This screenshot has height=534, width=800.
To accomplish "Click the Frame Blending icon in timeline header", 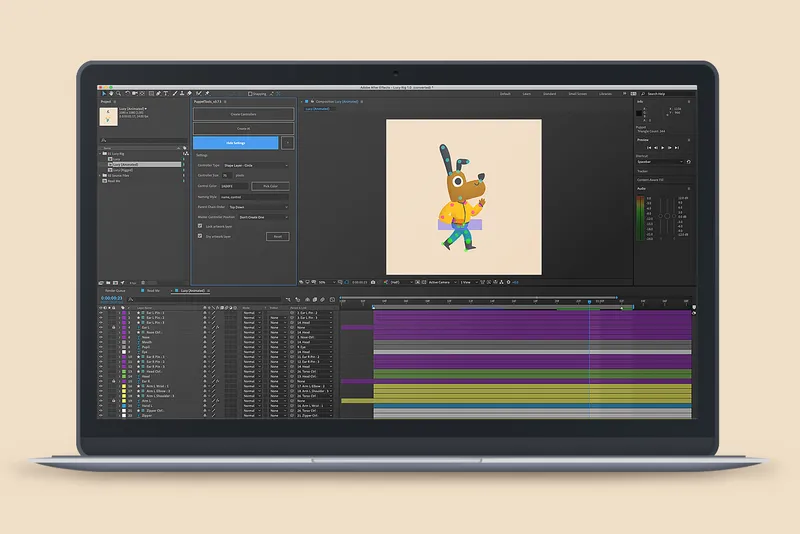I will 315,299.
